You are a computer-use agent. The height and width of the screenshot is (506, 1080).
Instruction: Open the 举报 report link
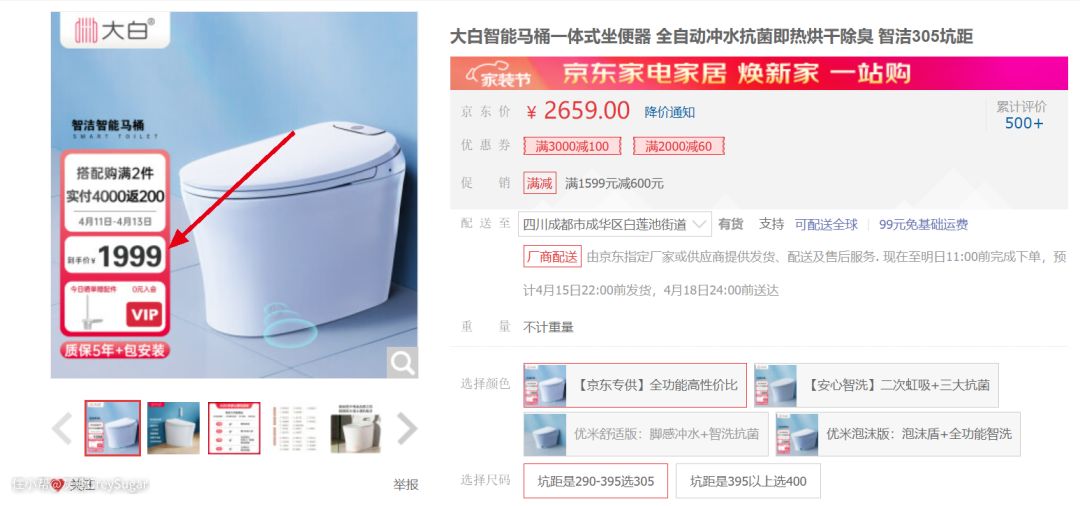(x=406, y=485)
